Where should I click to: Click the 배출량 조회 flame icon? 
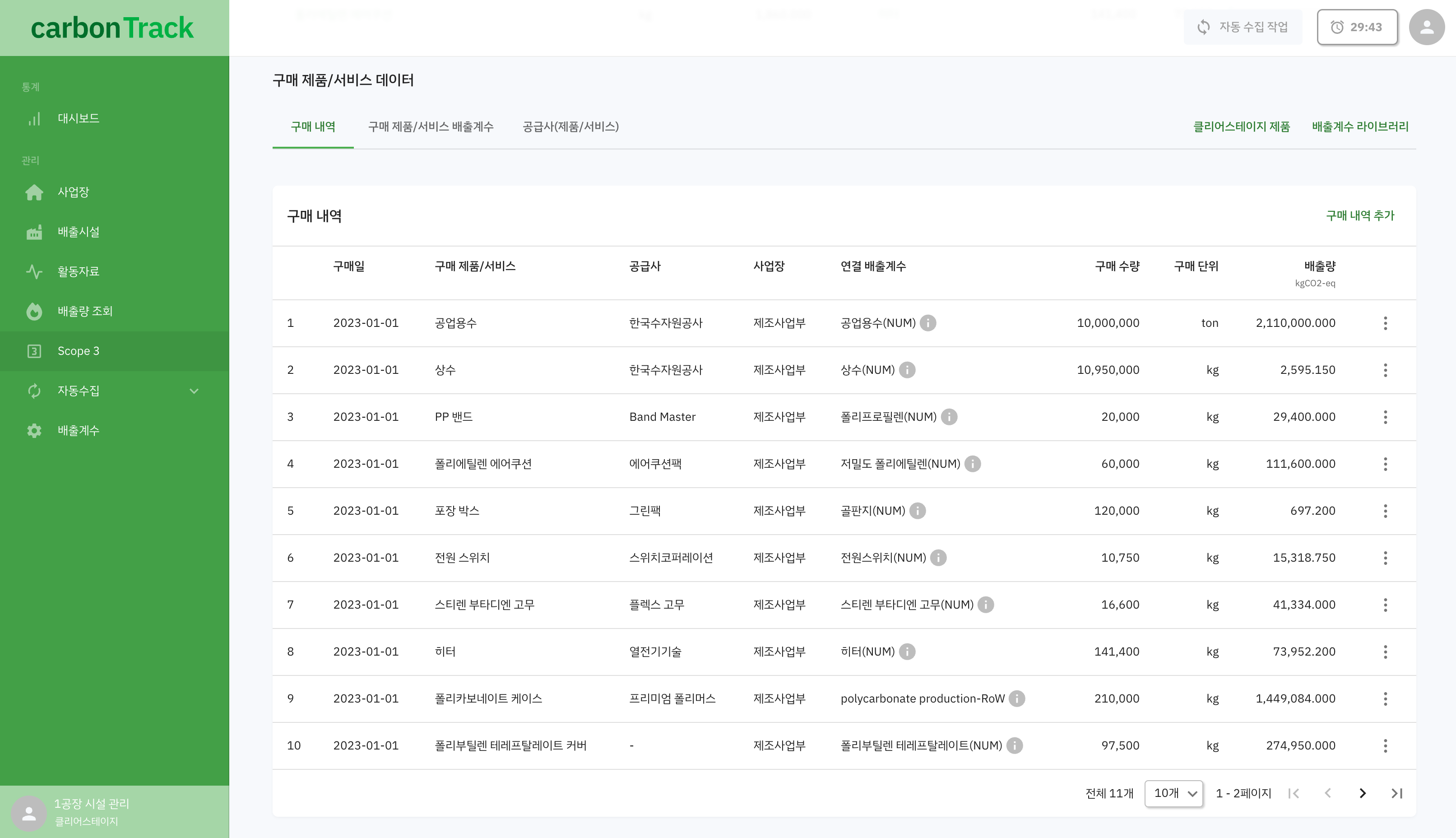pos(34,312)
